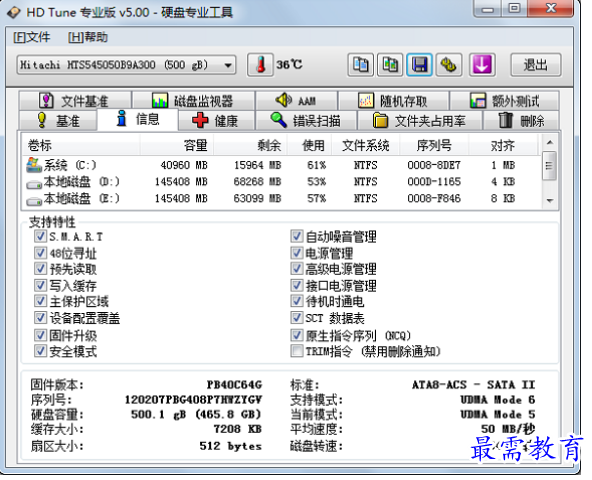This screenshot has width=592, height=480.
Task: Toggle the 自动噪音管理 checkbox
Action: 297,236
